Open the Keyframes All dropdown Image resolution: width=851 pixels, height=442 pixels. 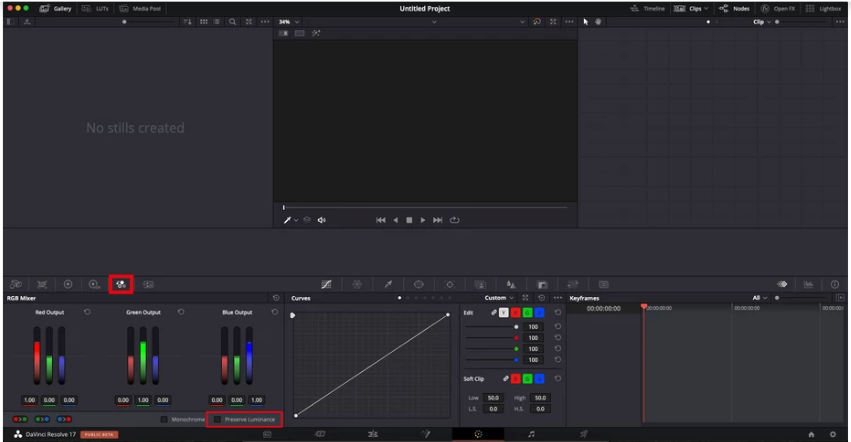759,298
